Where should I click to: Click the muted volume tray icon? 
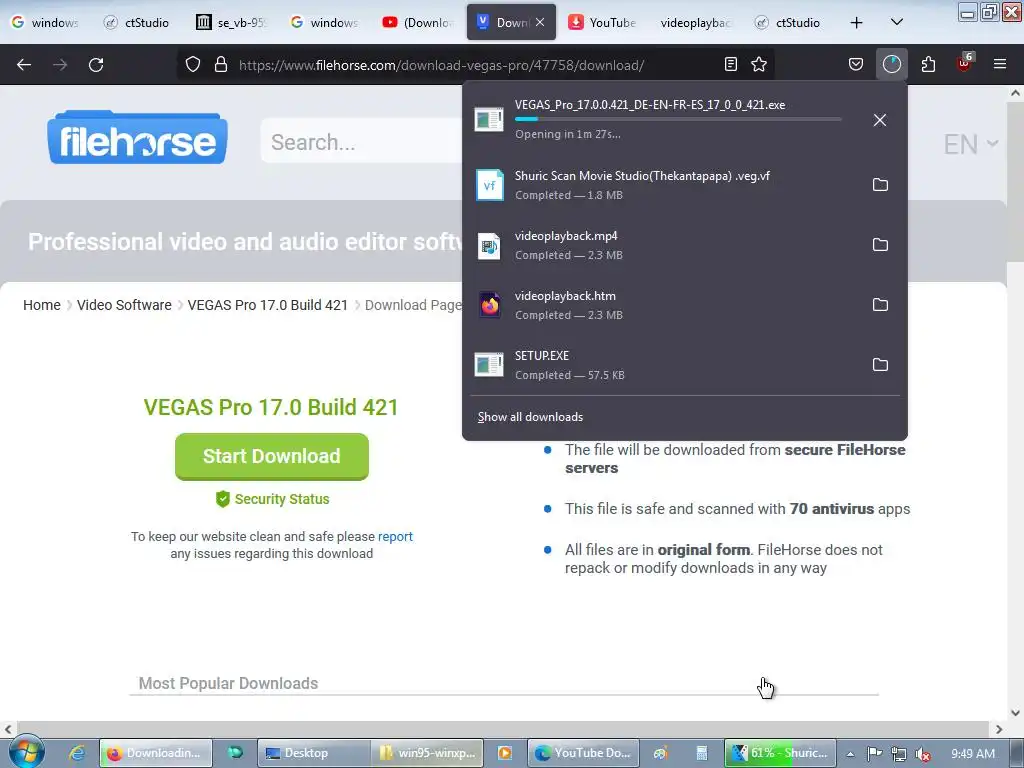[x=923, y=754]
